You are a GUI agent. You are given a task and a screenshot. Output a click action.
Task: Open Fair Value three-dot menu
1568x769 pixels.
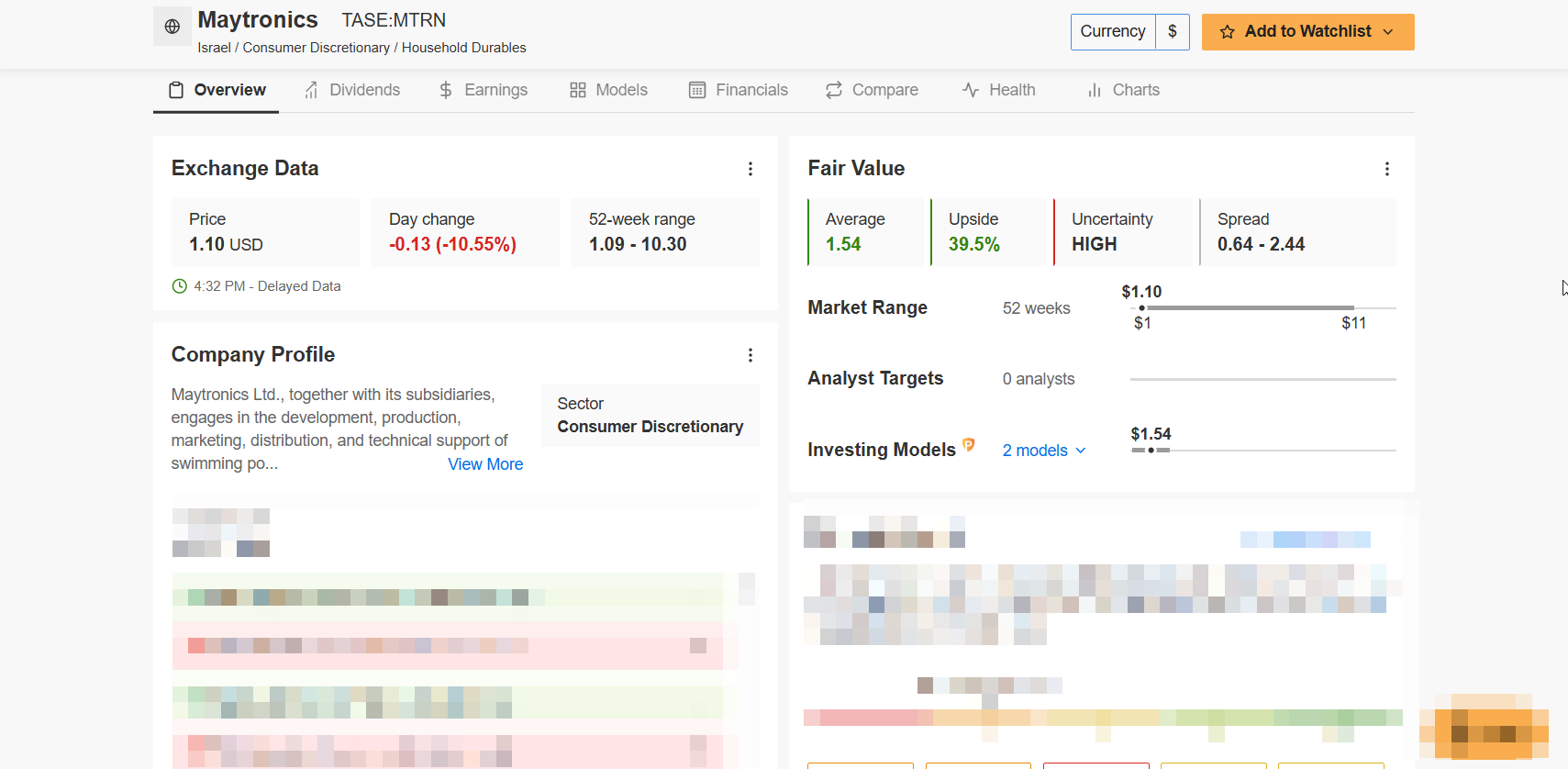[1387, 169]
